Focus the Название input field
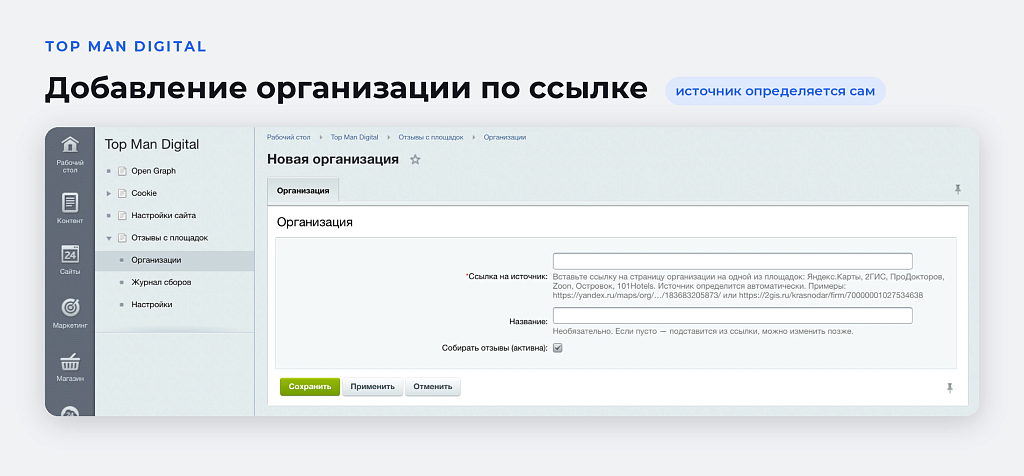This screenshot has height=476, width=1024. (x=733, y=316)
